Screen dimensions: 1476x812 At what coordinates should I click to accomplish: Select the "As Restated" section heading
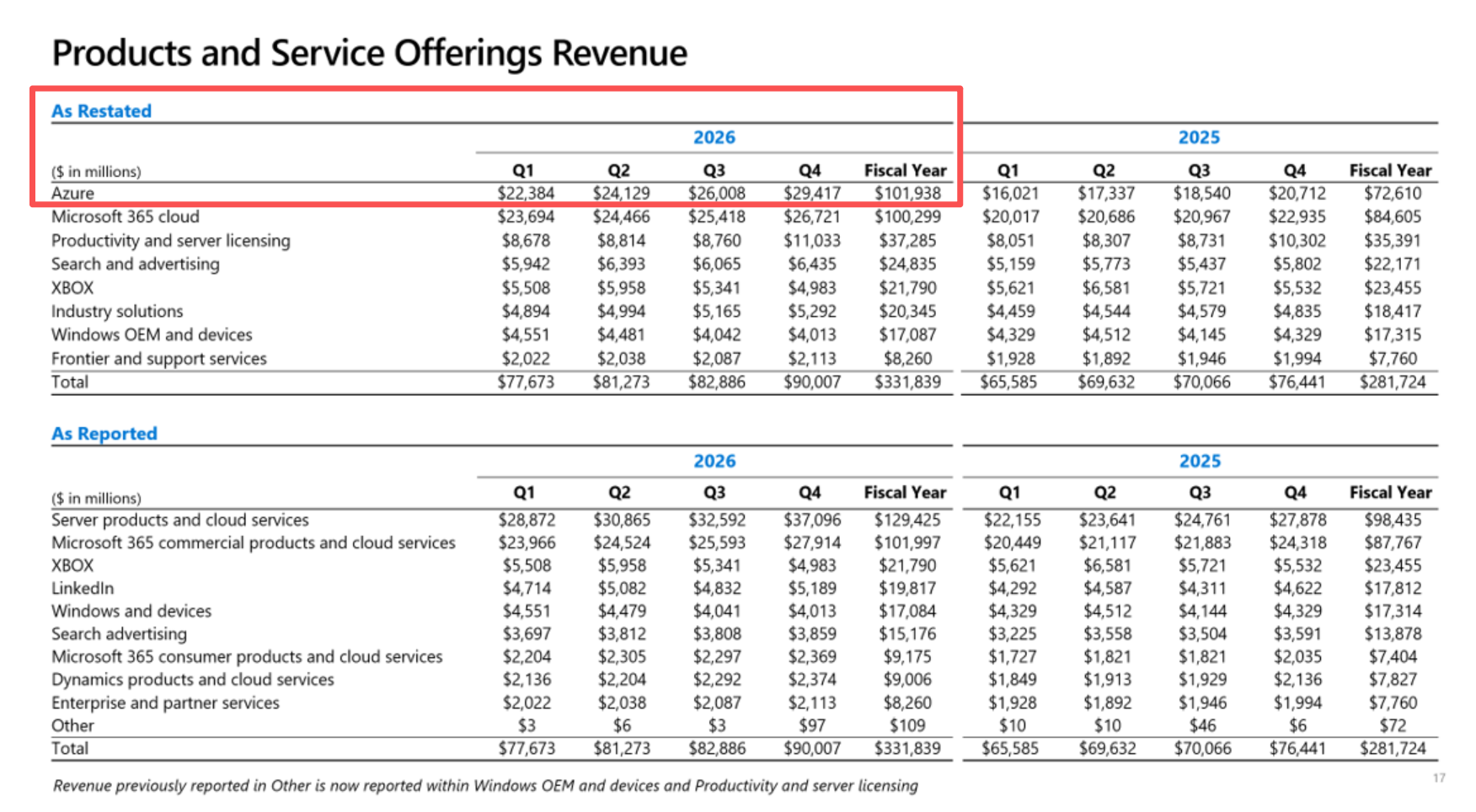(x=101, y=111)
